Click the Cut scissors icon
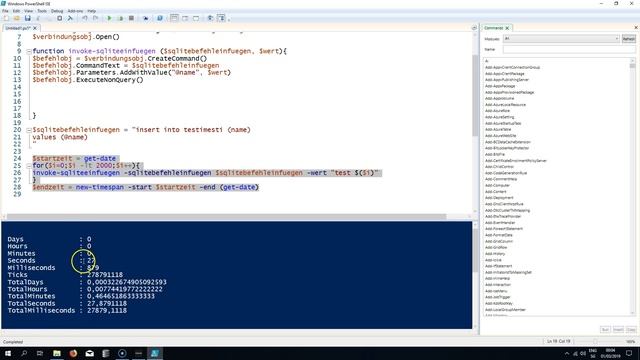 38,18
